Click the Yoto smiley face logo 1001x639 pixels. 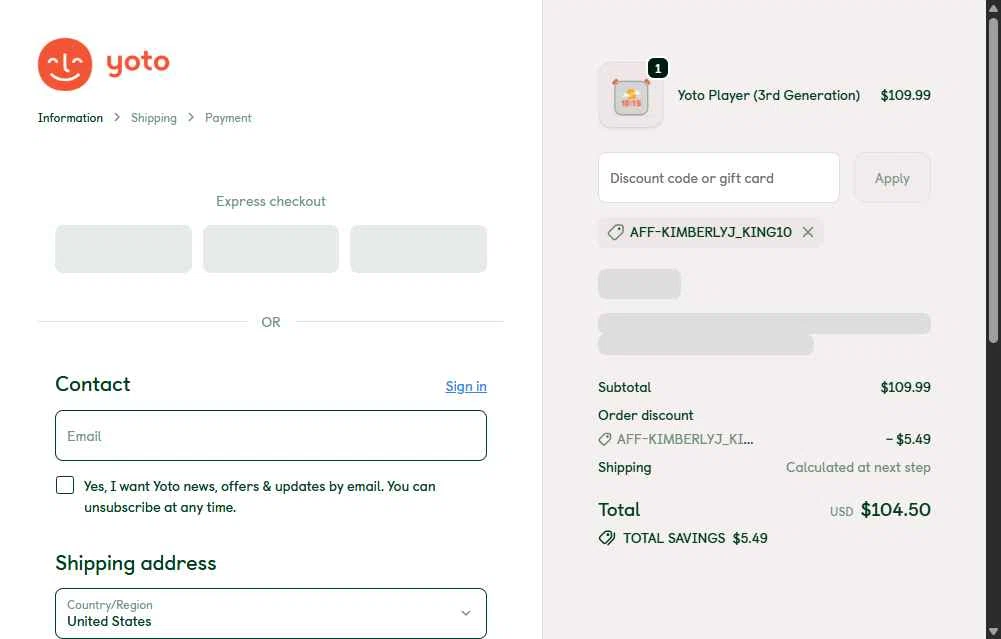[x=65, y=64]
